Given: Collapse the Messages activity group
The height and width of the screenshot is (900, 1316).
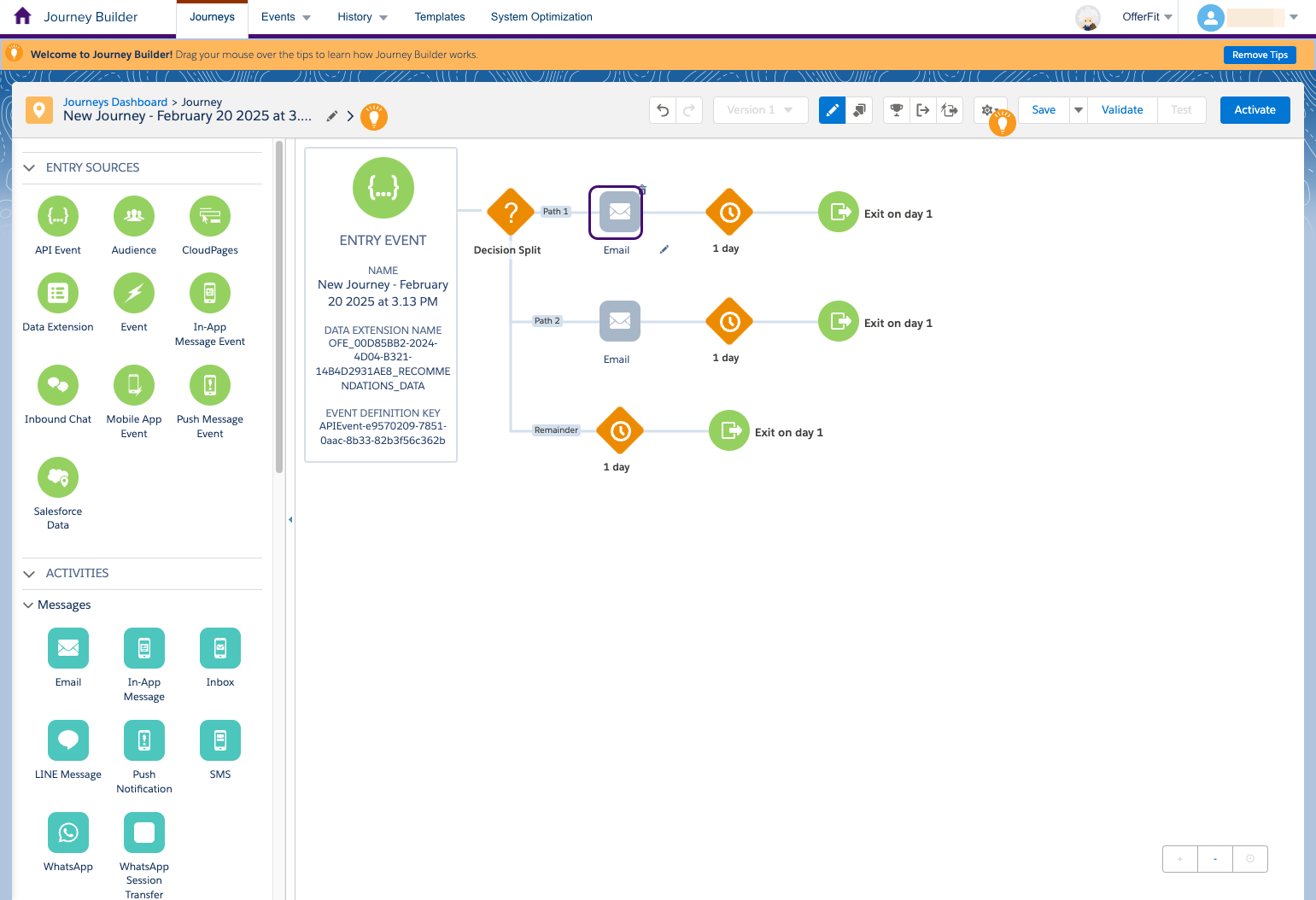Looking at the screenshot, I should 28,605.
